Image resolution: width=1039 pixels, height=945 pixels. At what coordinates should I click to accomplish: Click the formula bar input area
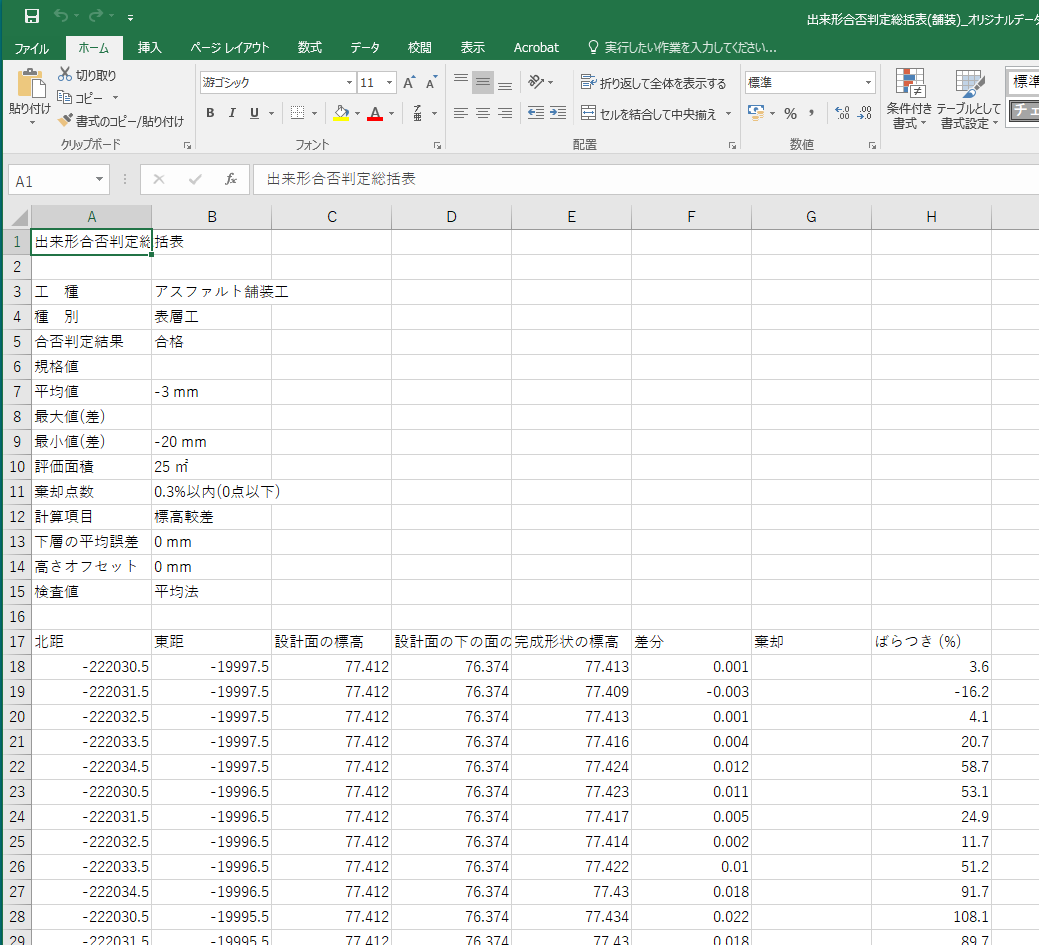tap(646, 179)
